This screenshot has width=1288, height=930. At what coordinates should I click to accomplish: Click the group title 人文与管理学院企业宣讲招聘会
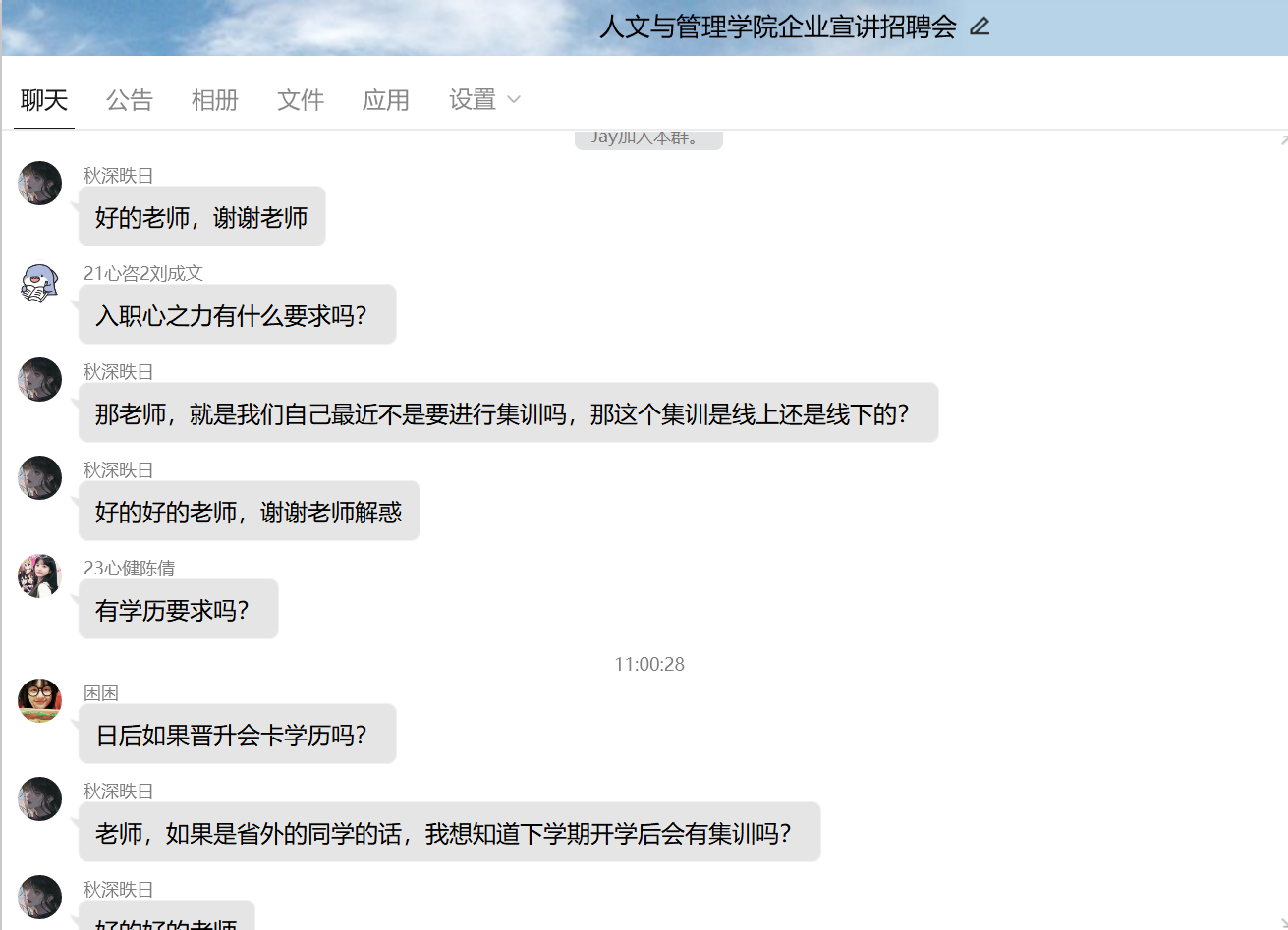pyautogui.click(x=778, y=27)
